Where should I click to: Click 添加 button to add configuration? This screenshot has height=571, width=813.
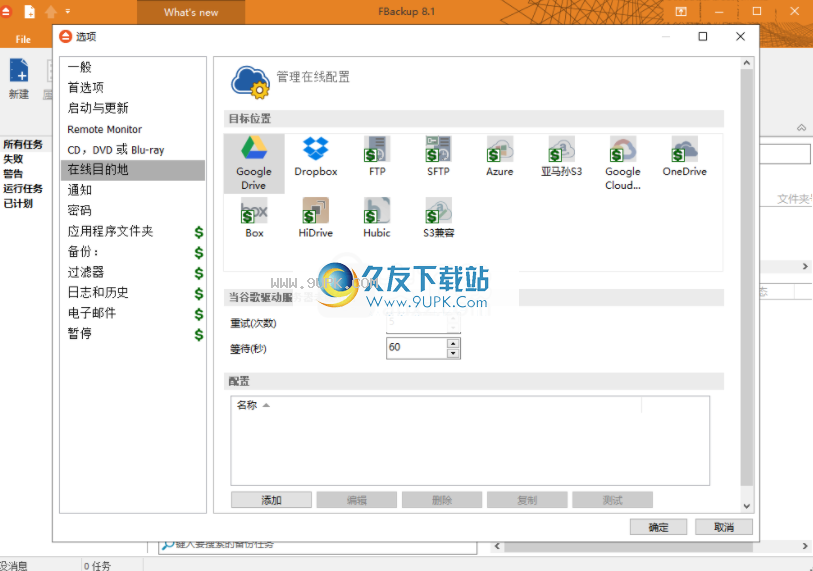pos(271,500)
